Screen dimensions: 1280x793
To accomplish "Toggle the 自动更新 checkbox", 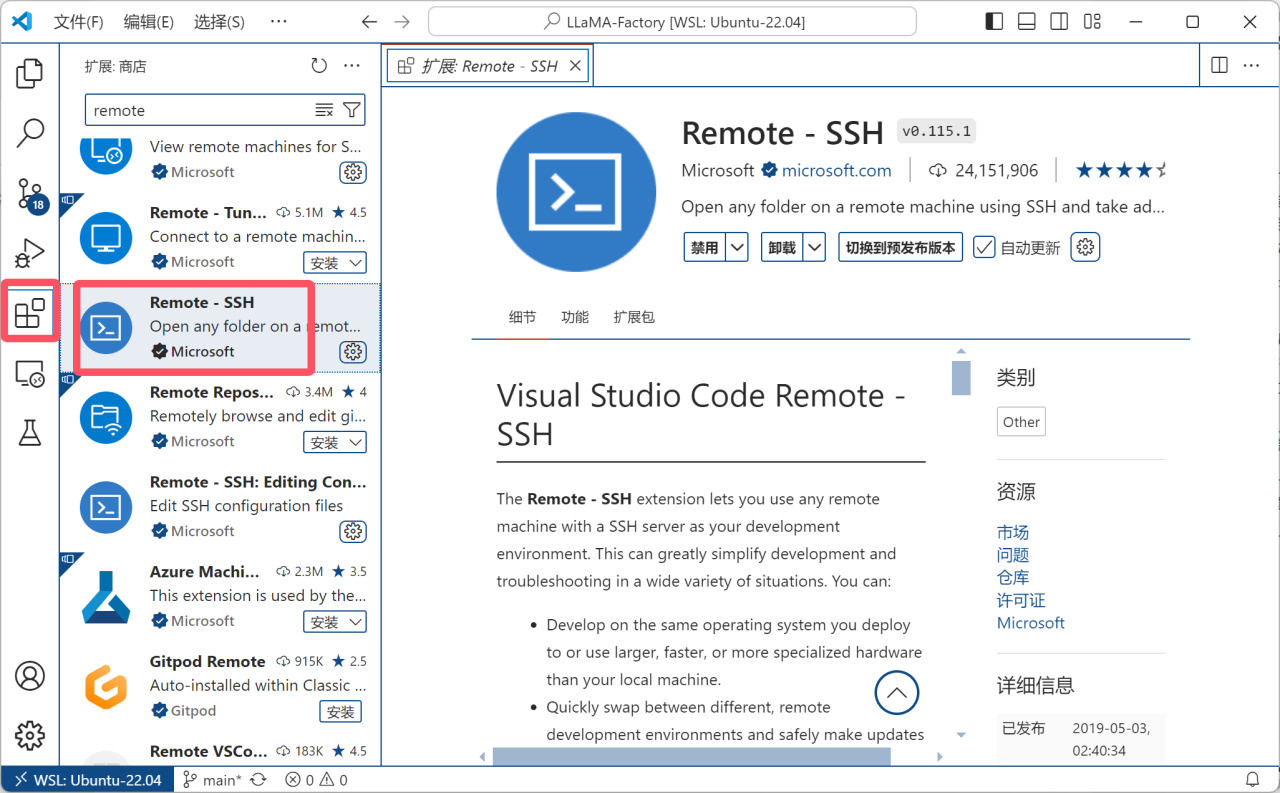I will [984, 247].
